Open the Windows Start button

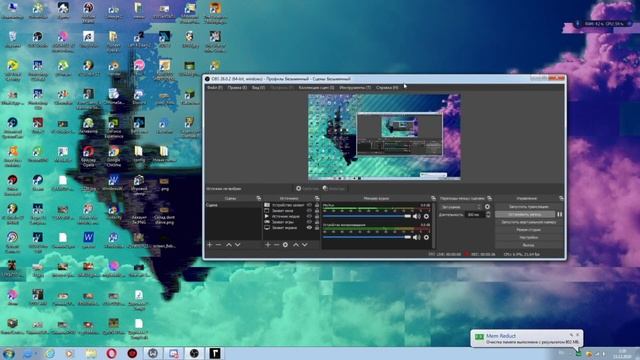click(x=9, y=353)
